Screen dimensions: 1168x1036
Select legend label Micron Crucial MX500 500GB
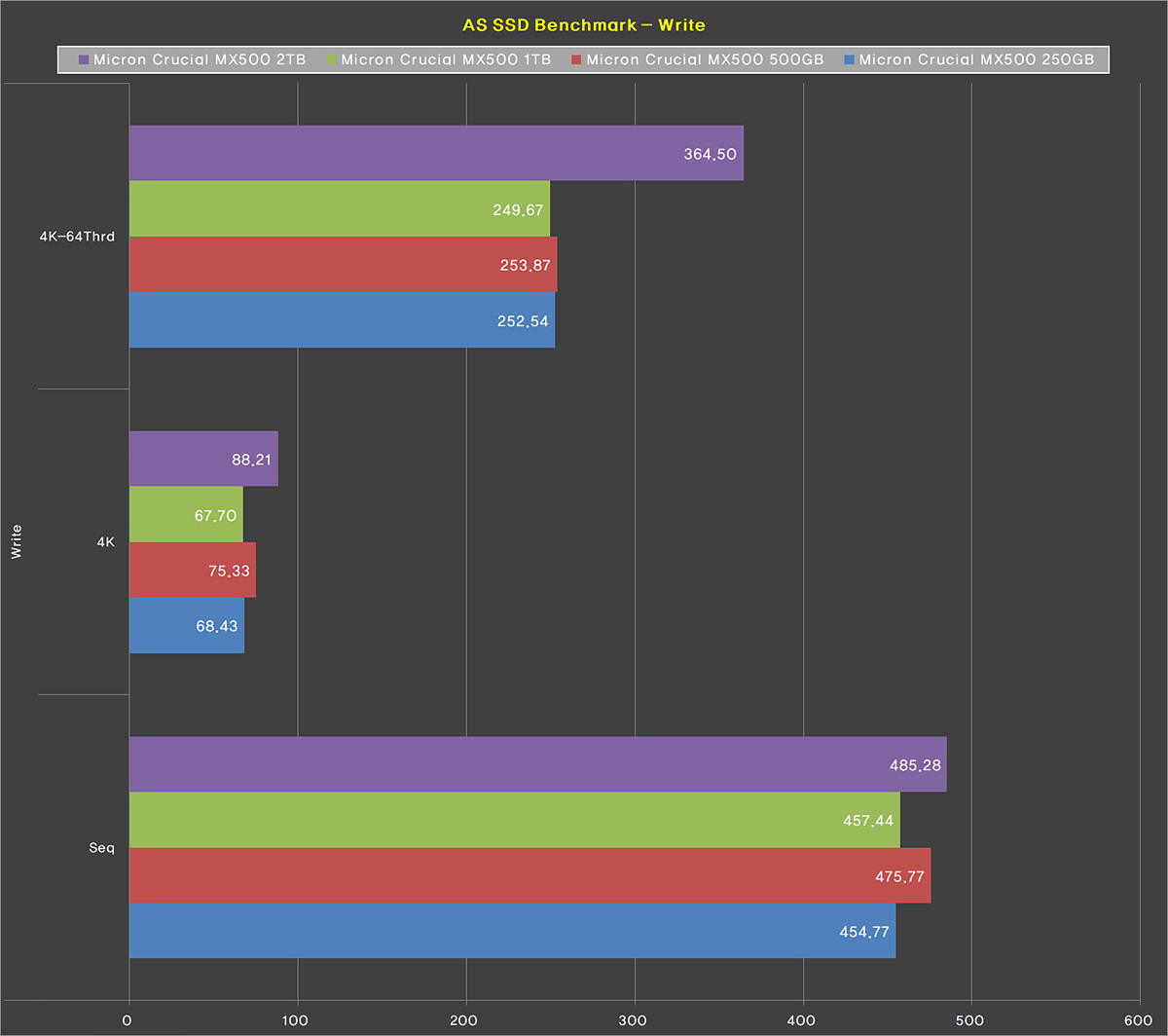(705, 60)
